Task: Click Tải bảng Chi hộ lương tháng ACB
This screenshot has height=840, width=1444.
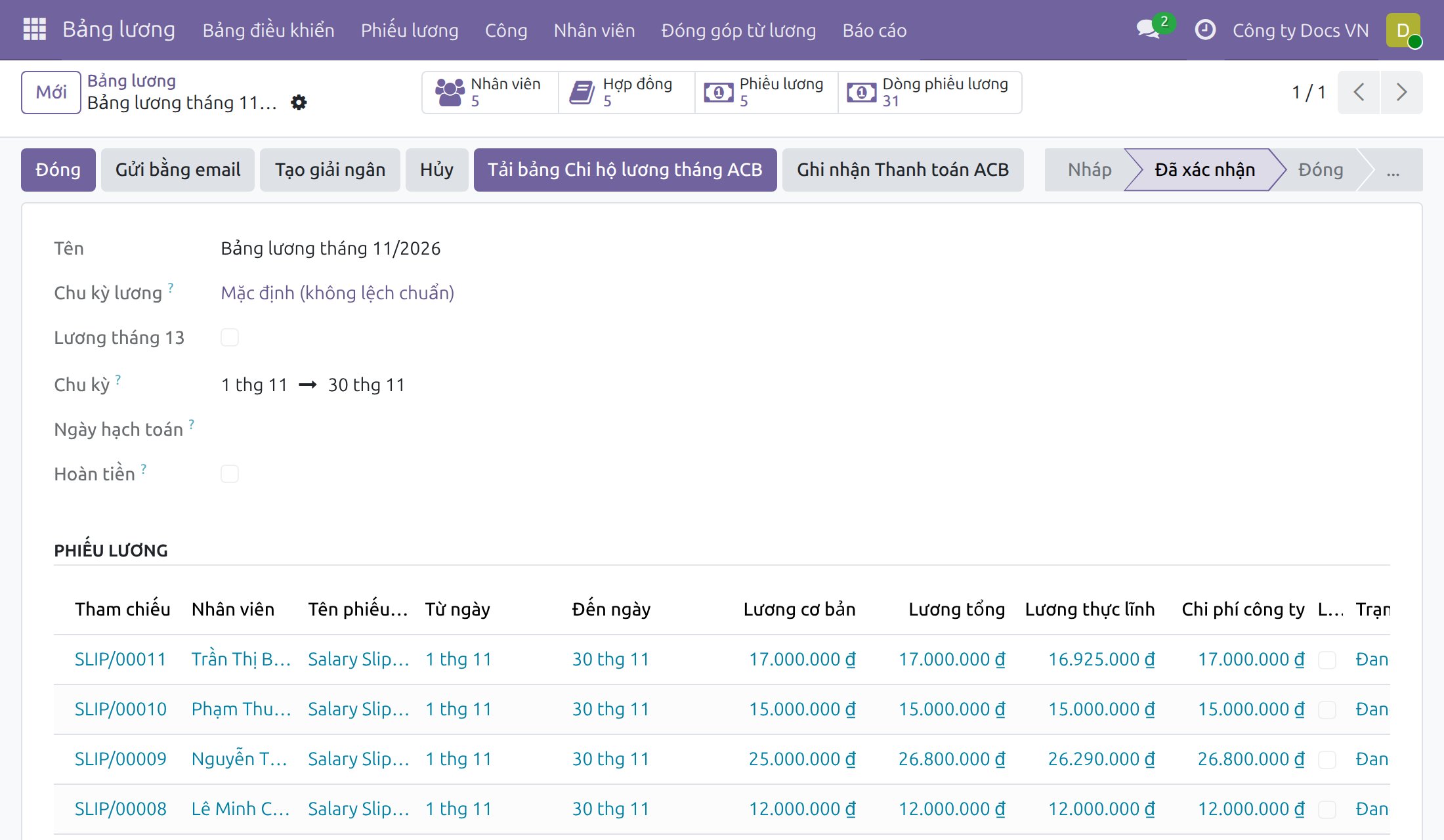Action: click(x=625, y=170)
